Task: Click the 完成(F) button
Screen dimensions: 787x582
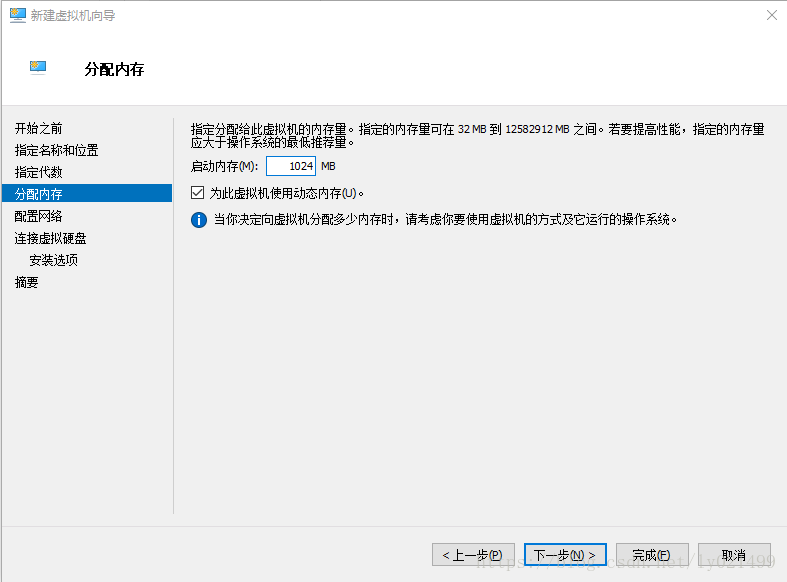Action: pyautogui.click(x=652, y=555)
